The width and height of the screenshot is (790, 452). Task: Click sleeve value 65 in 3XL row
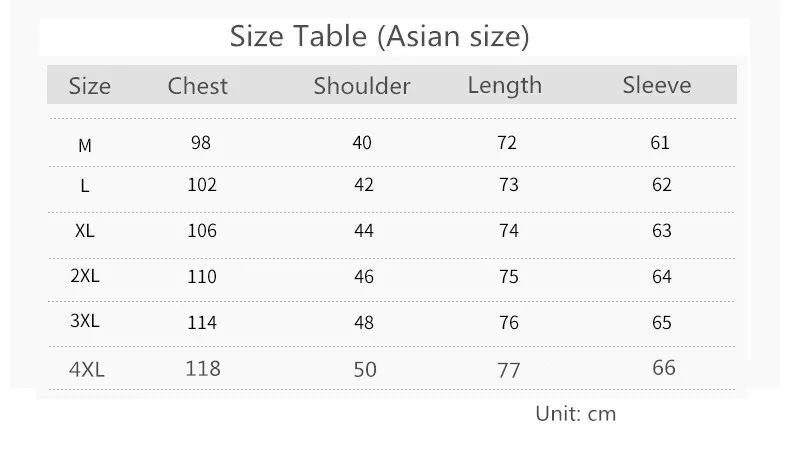coord(662,322)
